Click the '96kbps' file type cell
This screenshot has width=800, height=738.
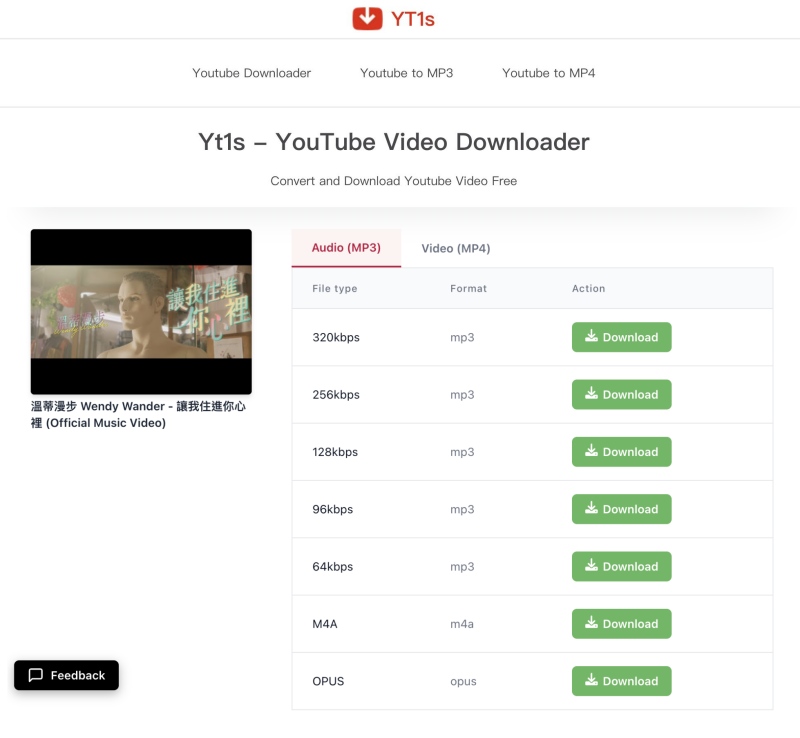[333, 509]
